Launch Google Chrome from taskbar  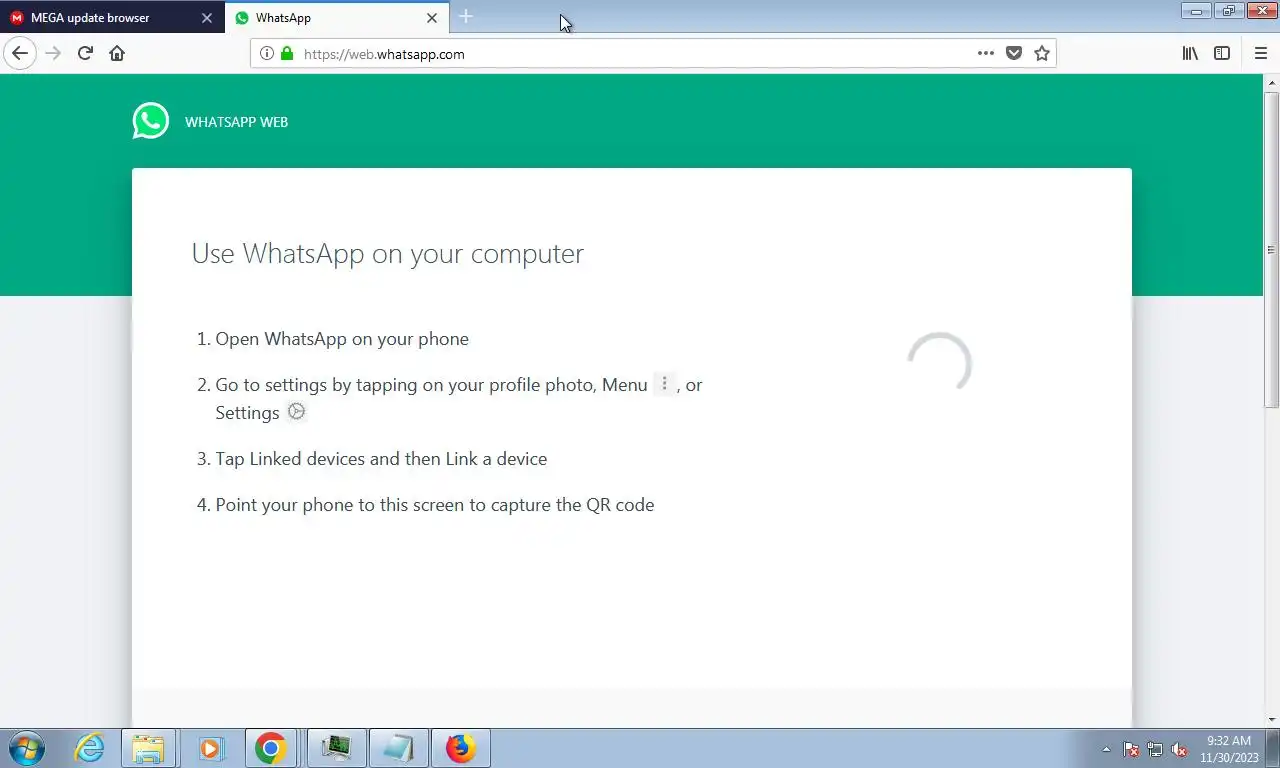[x=271, y=748]
